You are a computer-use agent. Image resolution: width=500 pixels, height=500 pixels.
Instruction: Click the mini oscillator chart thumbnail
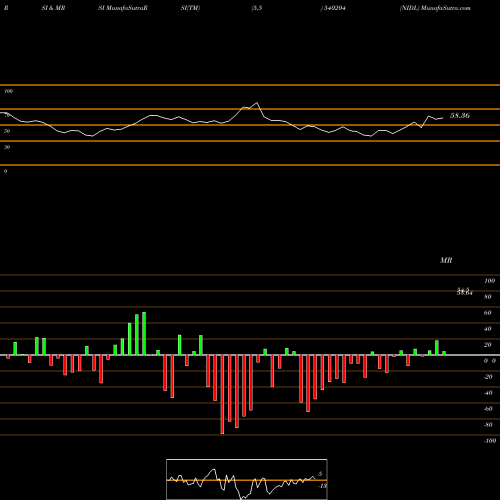point(247,479)
